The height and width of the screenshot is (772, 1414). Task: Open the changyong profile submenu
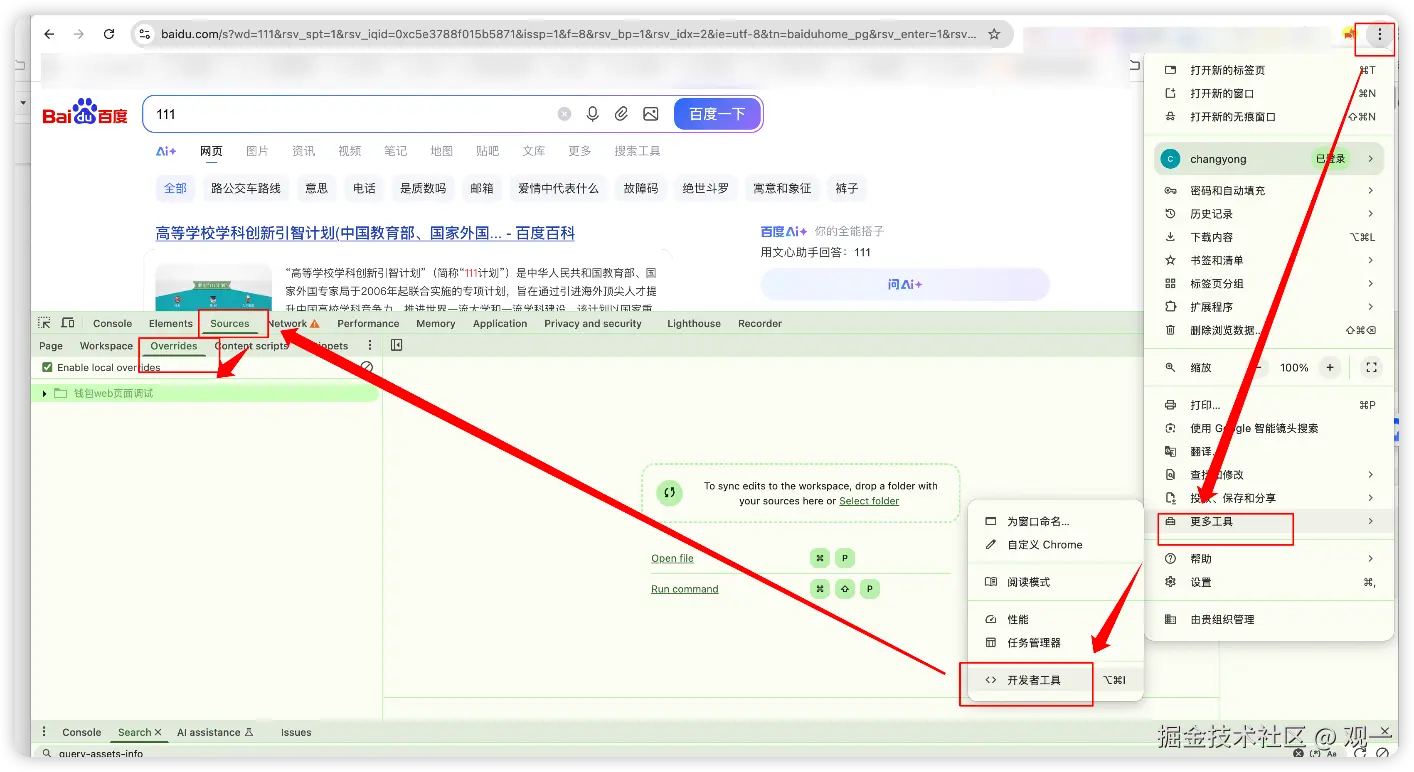(1270, 159)
